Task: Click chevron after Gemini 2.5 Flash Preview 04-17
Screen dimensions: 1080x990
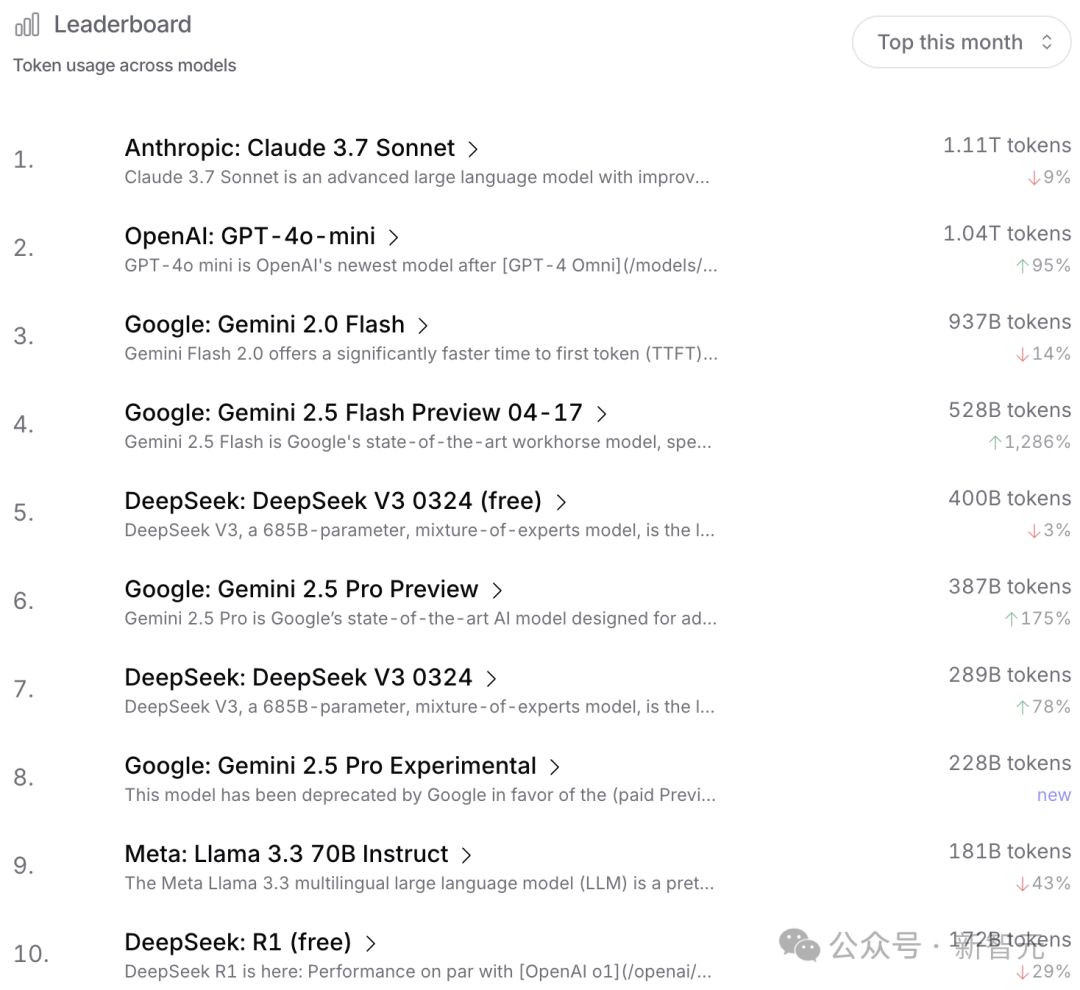Action: click(x=601, y=413)
